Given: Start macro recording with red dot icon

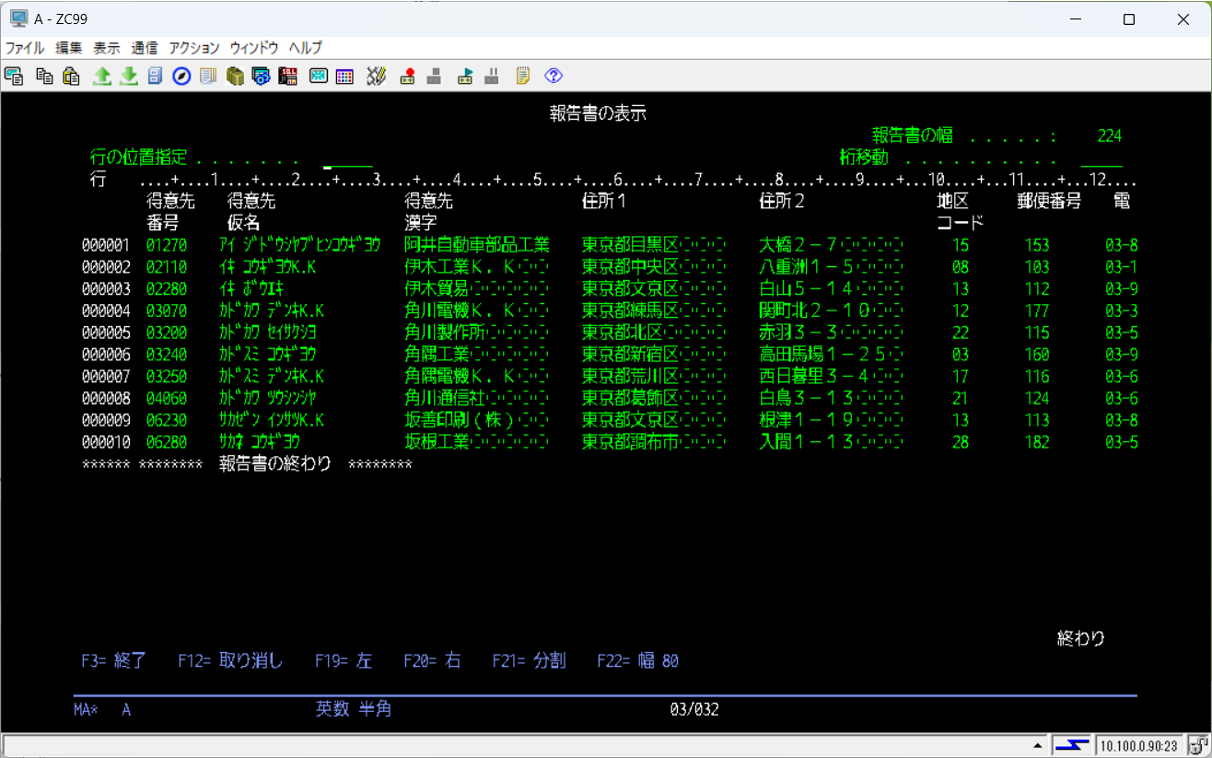Looking at the screenshot, I should [407, 76].
